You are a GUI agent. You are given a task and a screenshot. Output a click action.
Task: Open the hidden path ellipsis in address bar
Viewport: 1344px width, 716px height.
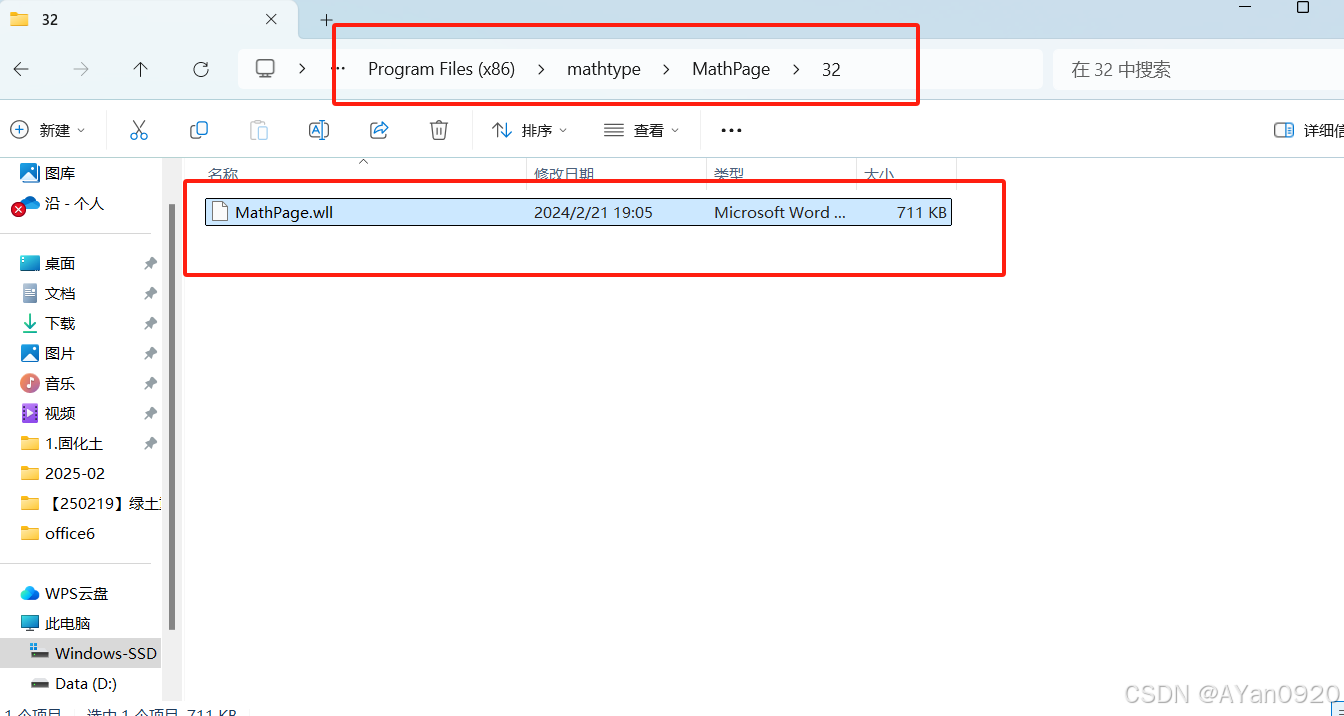(x=338, y=69)
